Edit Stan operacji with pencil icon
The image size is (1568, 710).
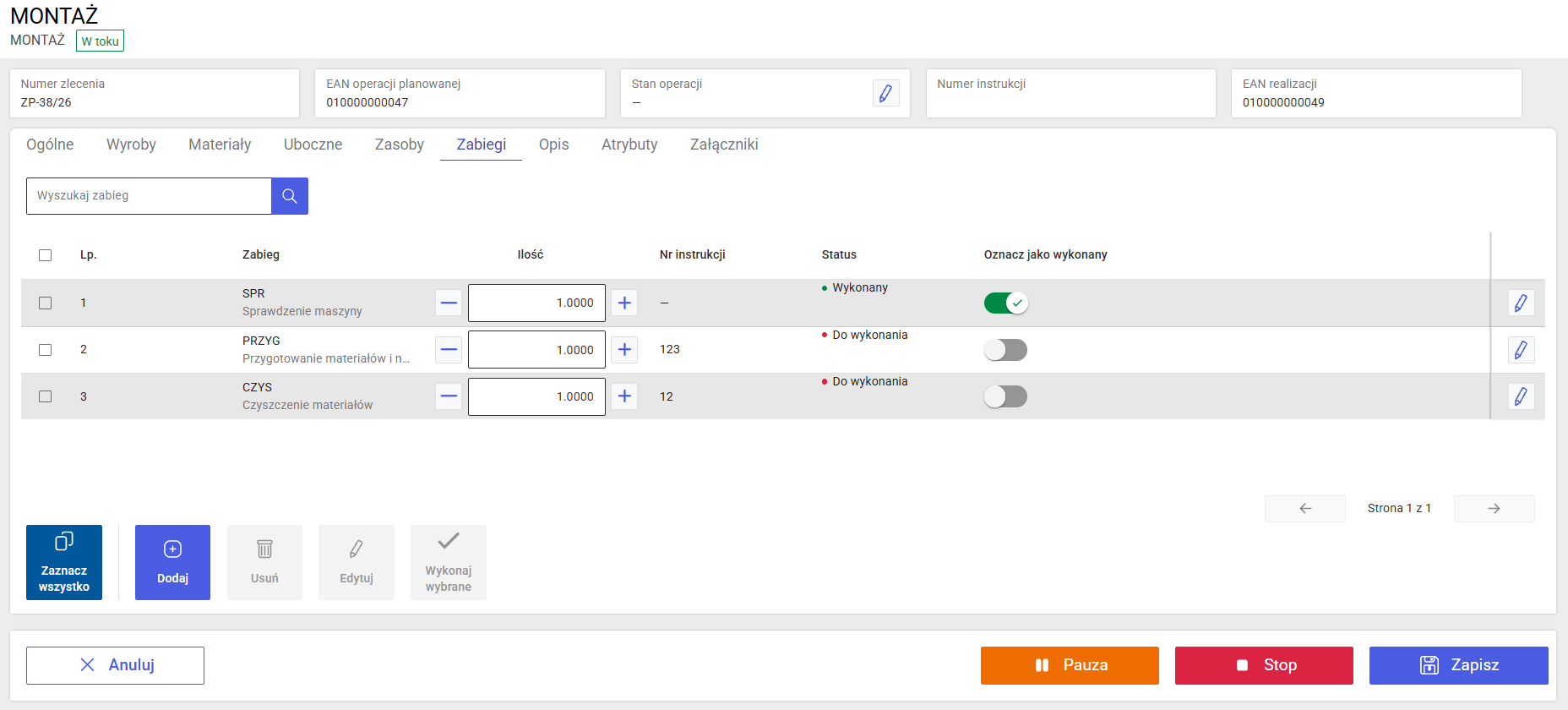tap(885, 93)
